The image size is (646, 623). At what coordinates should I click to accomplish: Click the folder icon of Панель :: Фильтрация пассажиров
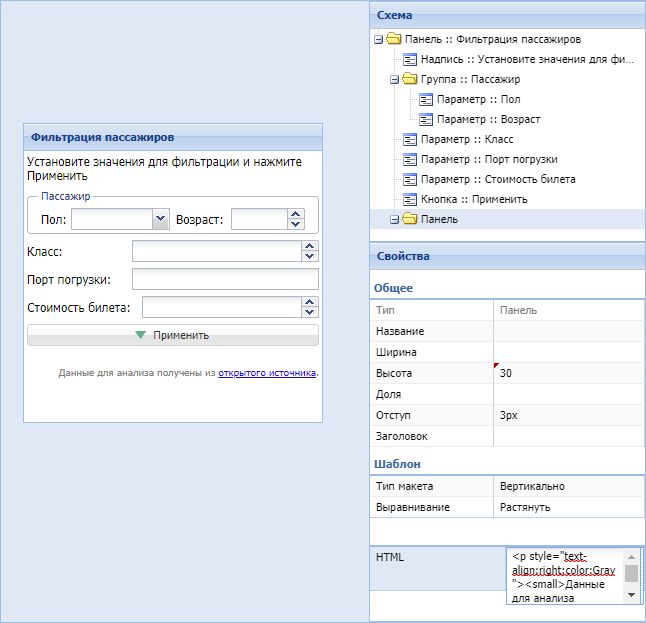click(394, 40)
